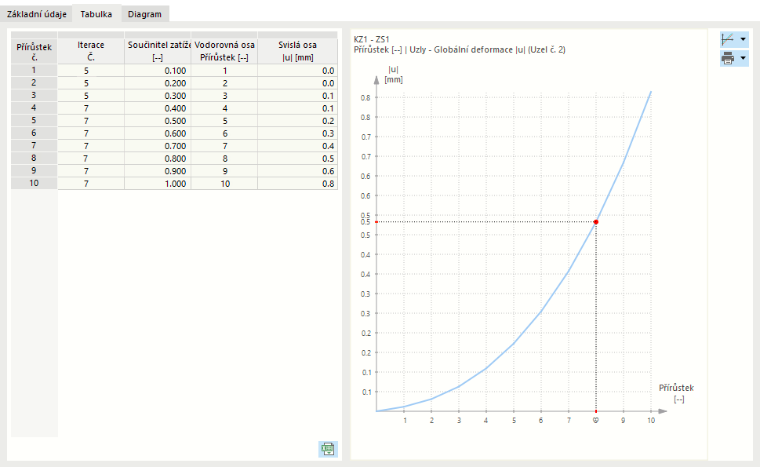760x467 pixels.
Task: Select the Iterace č. column header
Action: (x=91, y=51)
